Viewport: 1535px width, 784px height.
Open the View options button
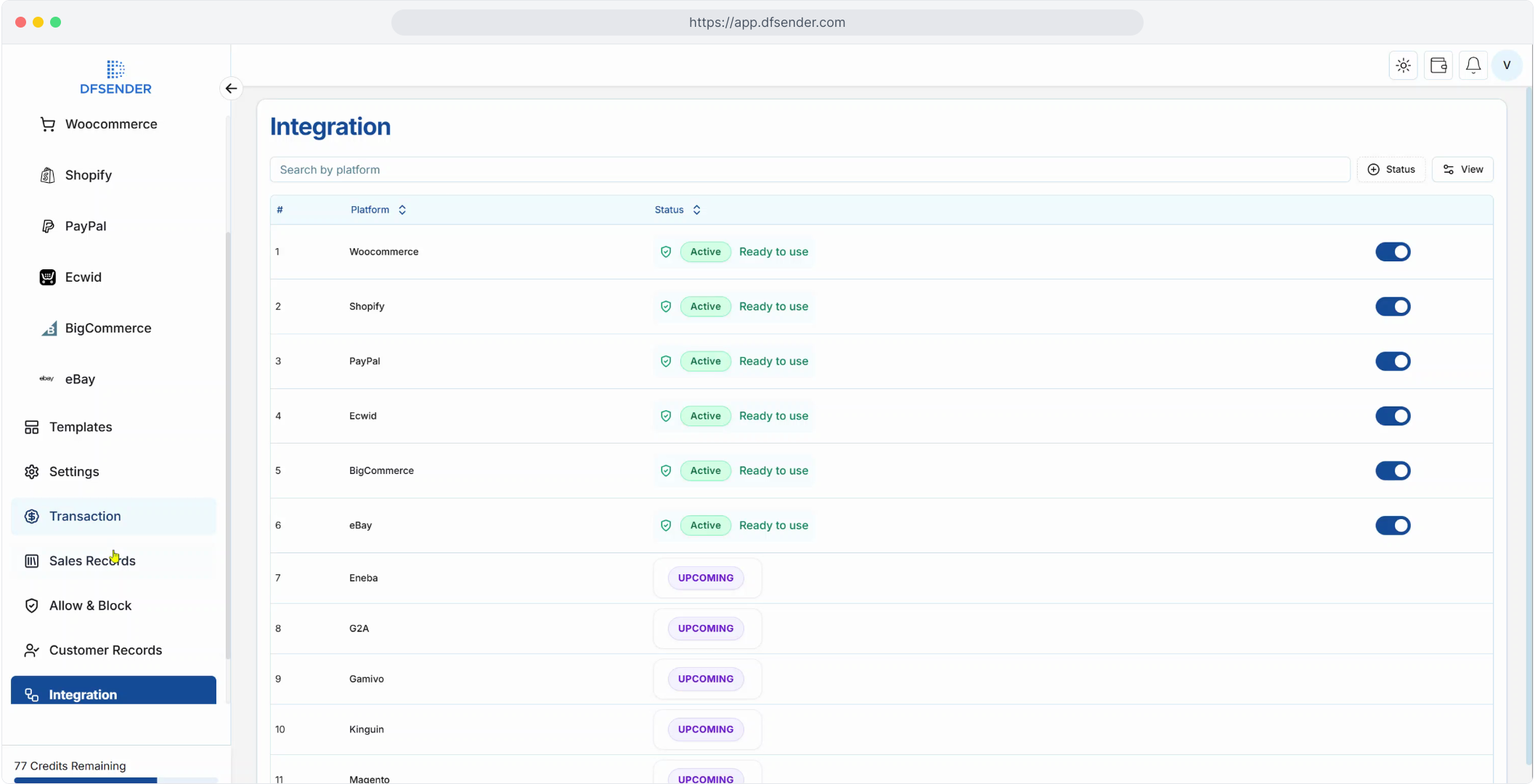(x=1462, y=169)
